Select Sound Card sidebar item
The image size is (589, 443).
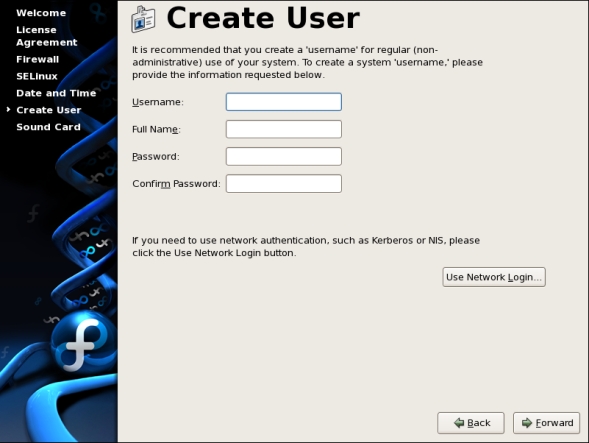point(48,127)
